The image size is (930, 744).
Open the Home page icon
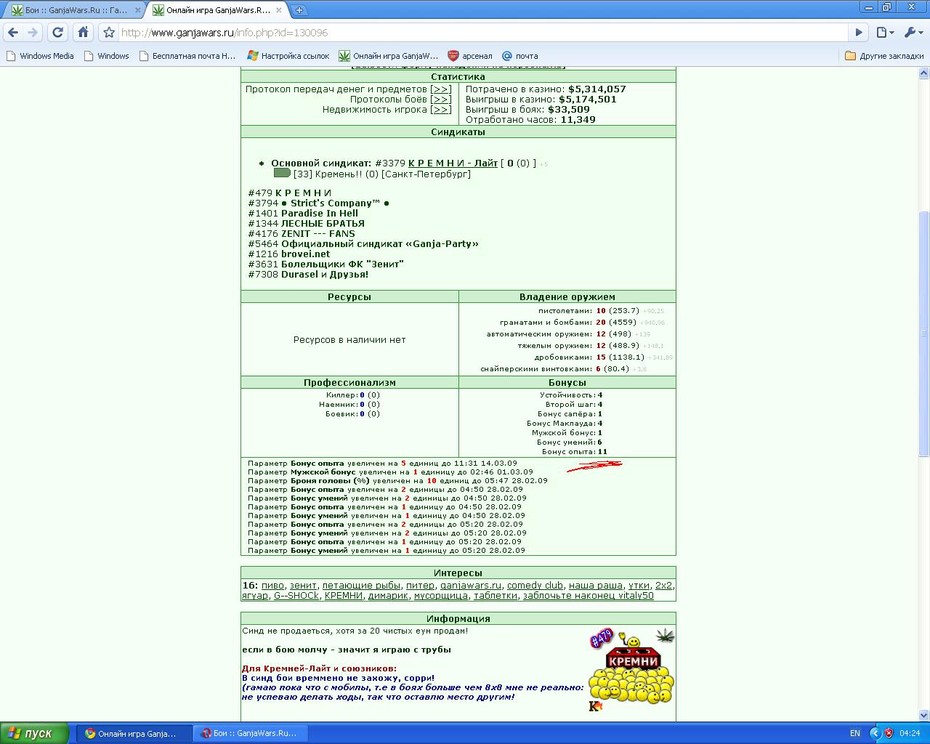click(x=83, y=33)
